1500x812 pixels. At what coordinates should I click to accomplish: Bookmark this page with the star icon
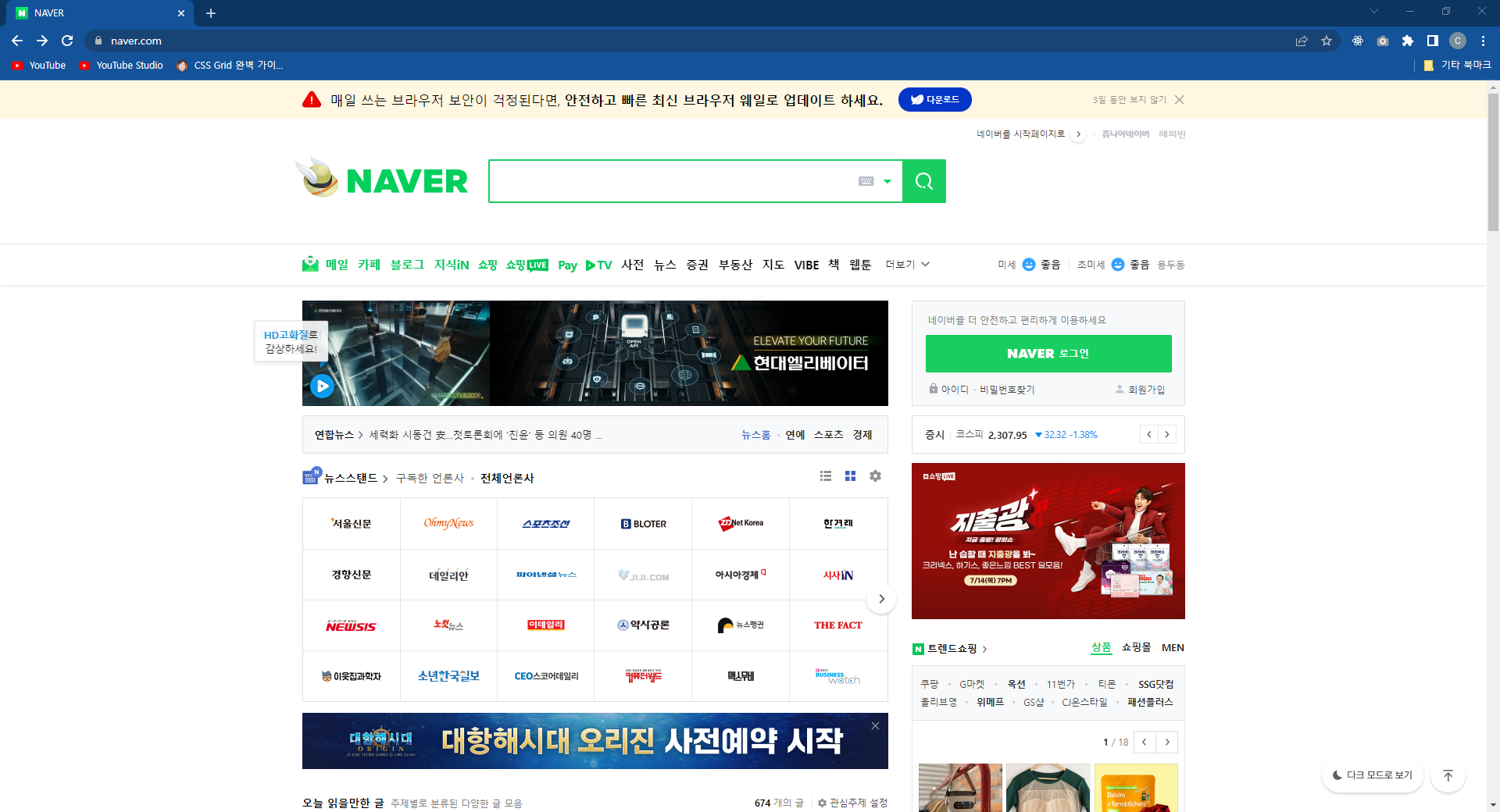(1327, 41)
